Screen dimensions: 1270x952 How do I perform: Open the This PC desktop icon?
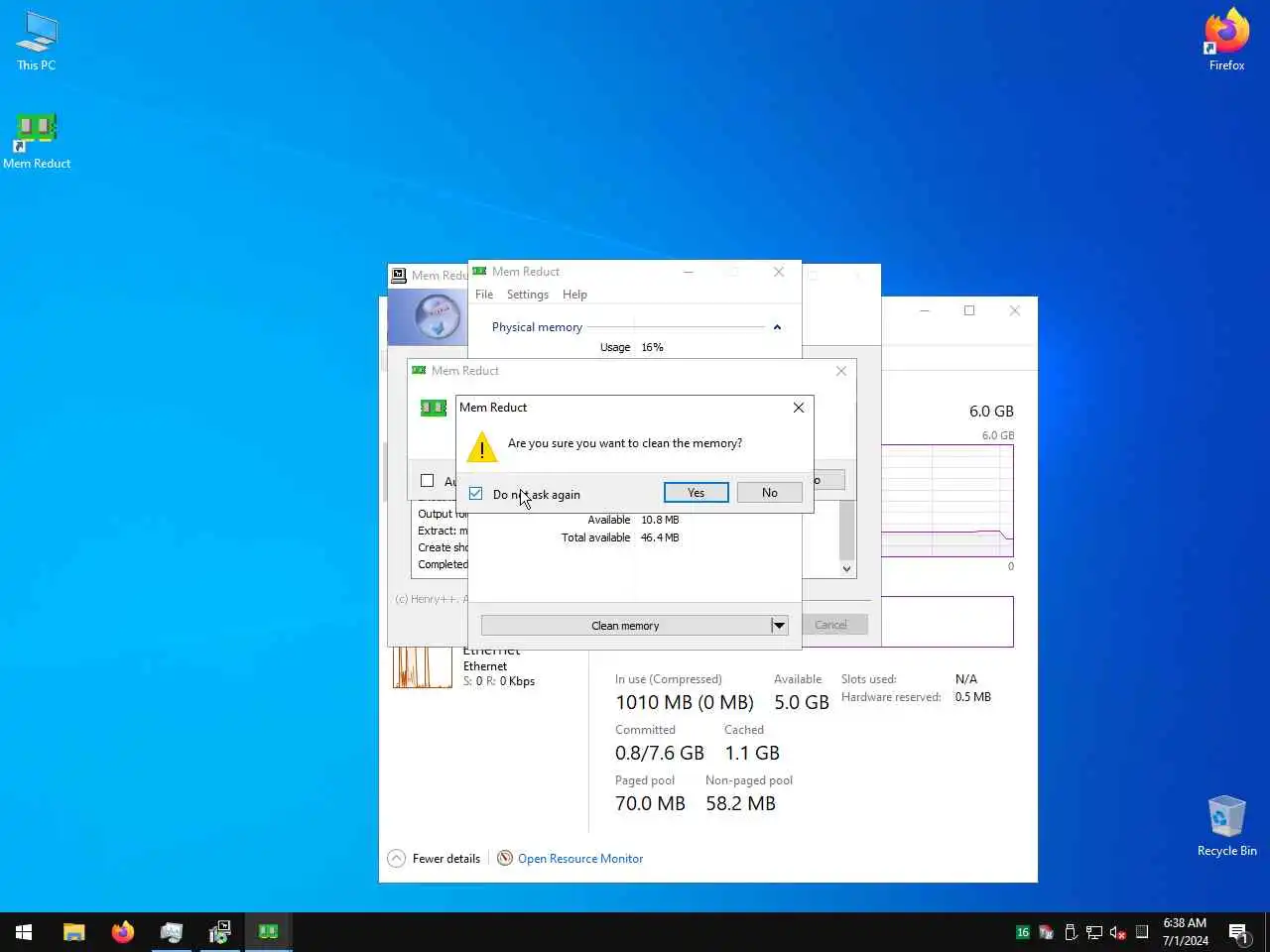pyautogui.click(x=37, y=42)
